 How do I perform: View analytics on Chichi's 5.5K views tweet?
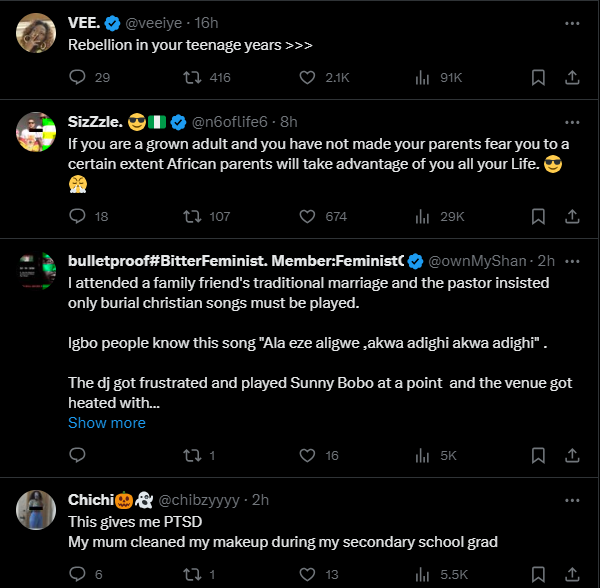click(x=422, y=575)
